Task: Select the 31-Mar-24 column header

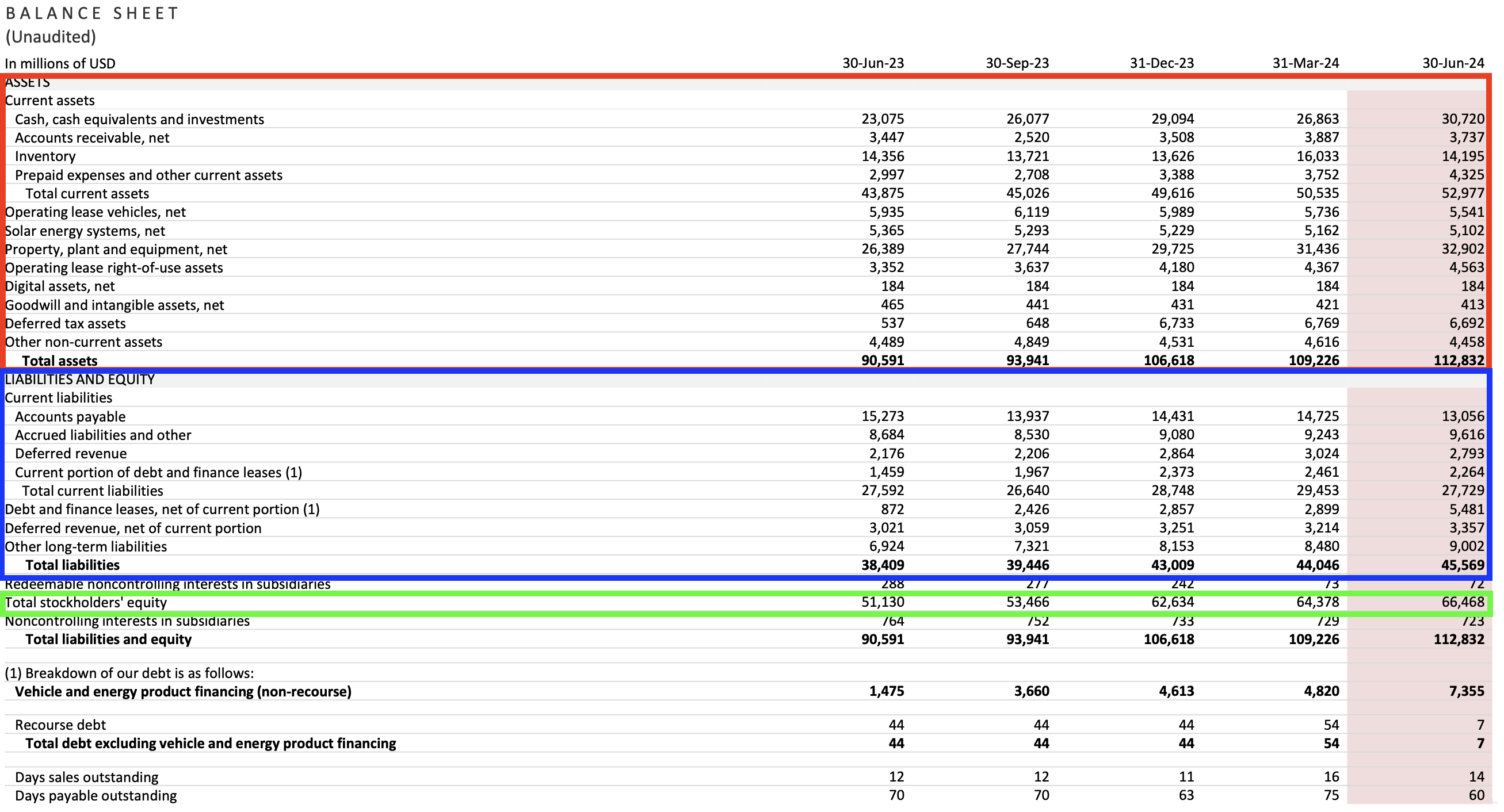Action: click(x=1306, y=63)
